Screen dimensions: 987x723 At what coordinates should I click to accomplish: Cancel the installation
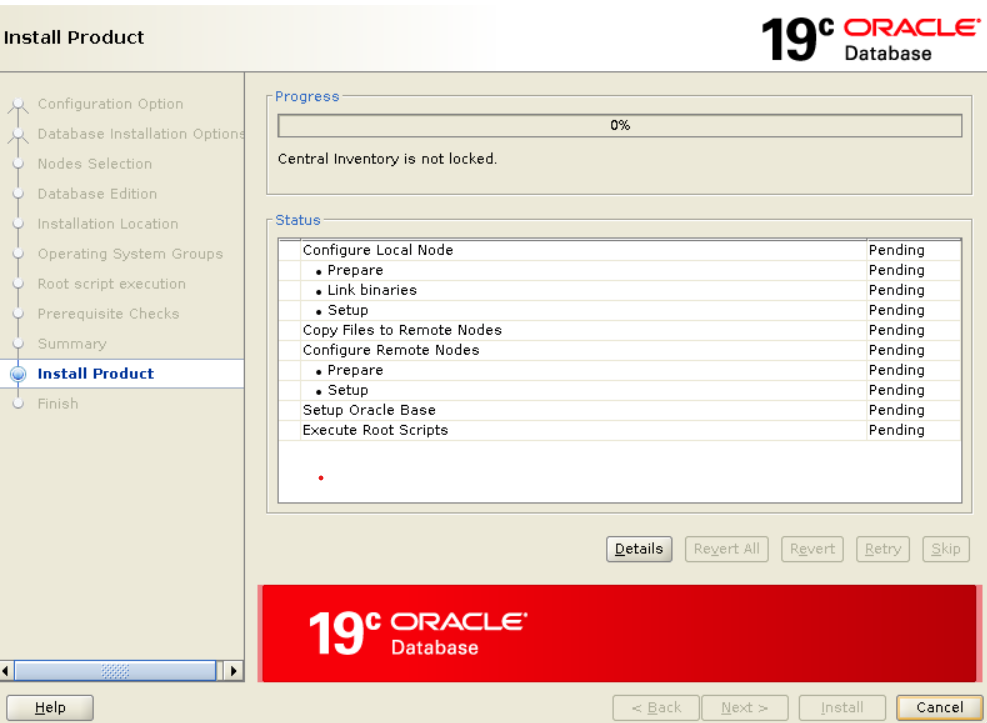coord(939,707)
